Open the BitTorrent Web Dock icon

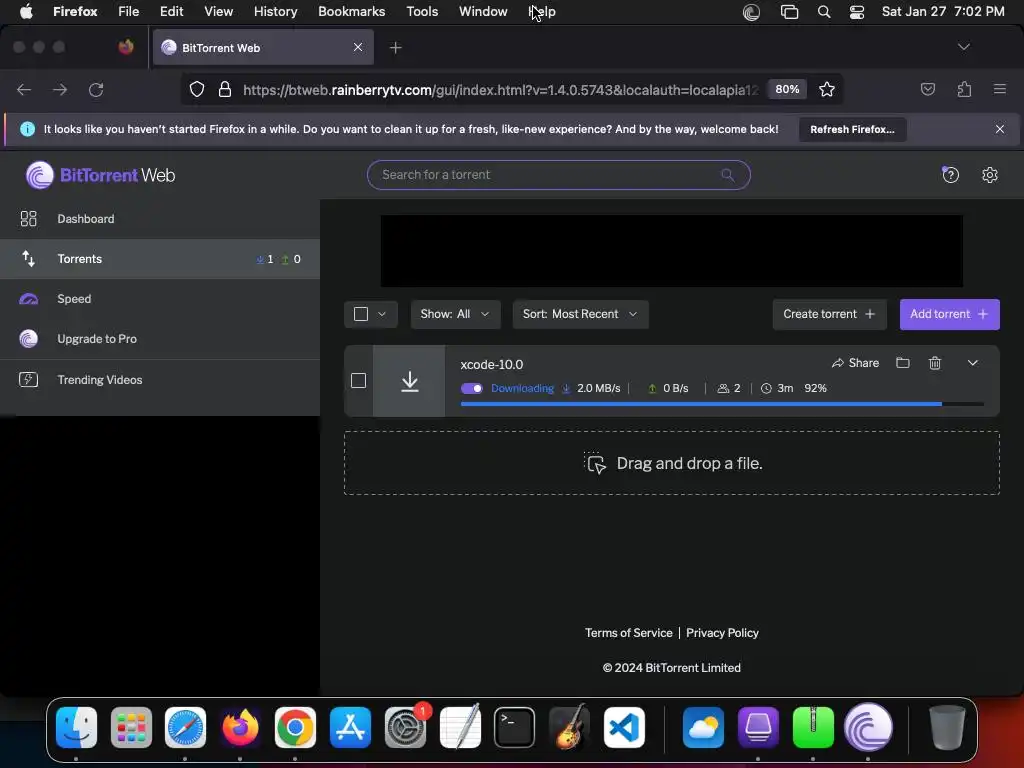[x=868, y=728]
